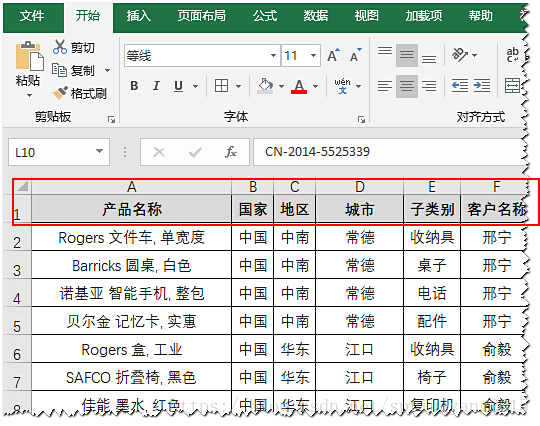Center text horizontally

pyautogui.click(x=407, y=86)
